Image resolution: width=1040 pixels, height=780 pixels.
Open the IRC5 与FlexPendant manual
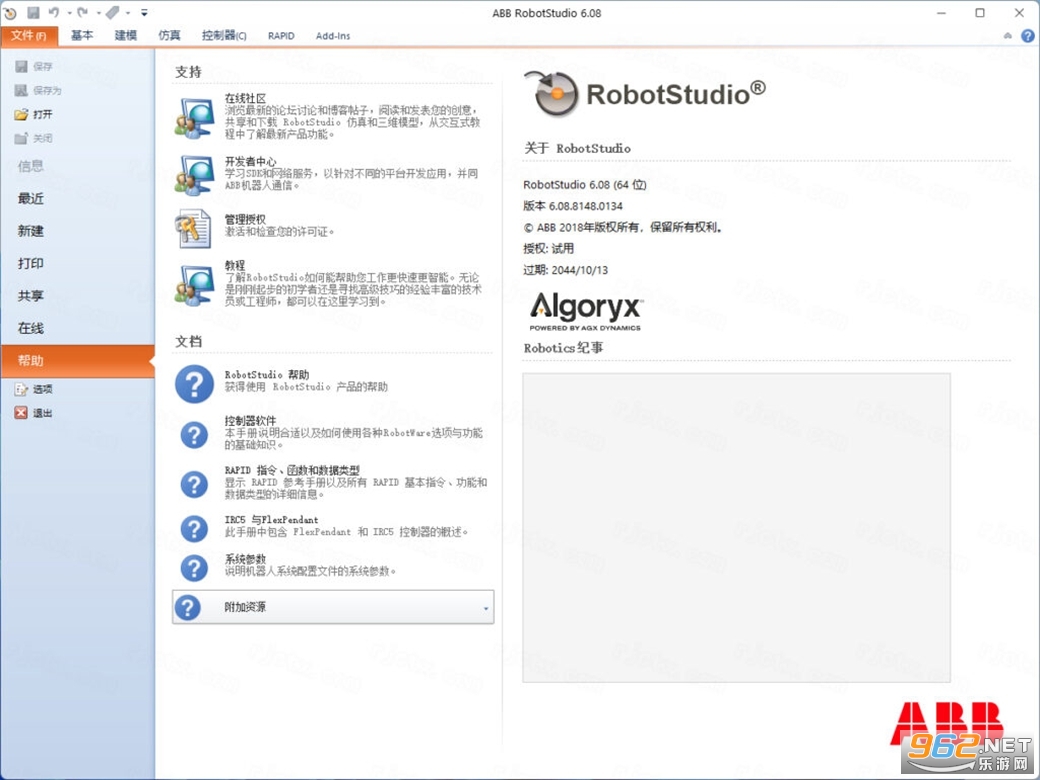click(271, 520)
